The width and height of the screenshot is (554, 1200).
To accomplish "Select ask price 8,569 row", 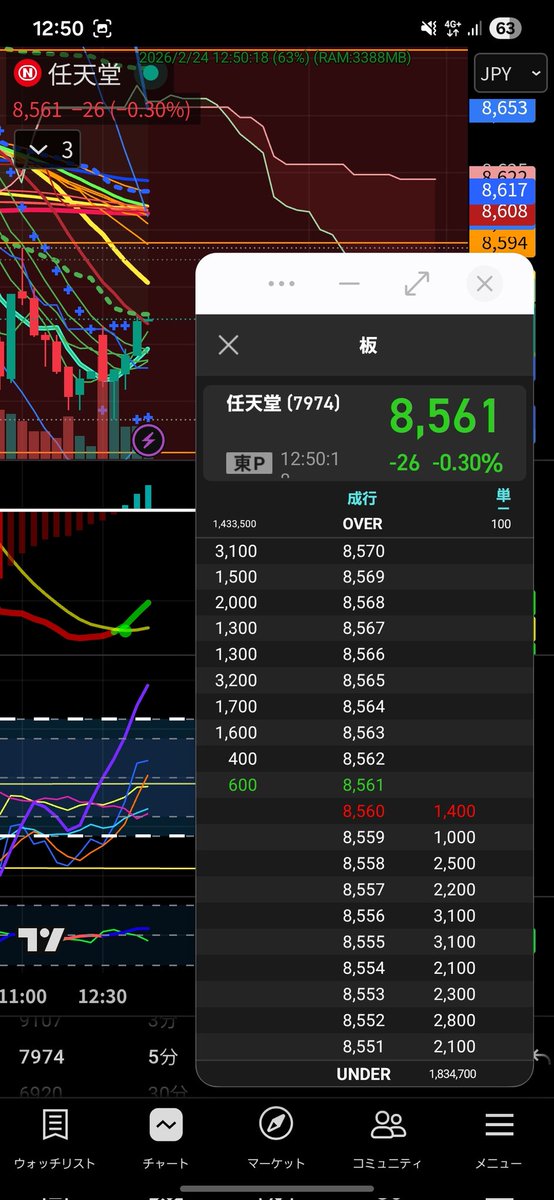I will (364, 577).
